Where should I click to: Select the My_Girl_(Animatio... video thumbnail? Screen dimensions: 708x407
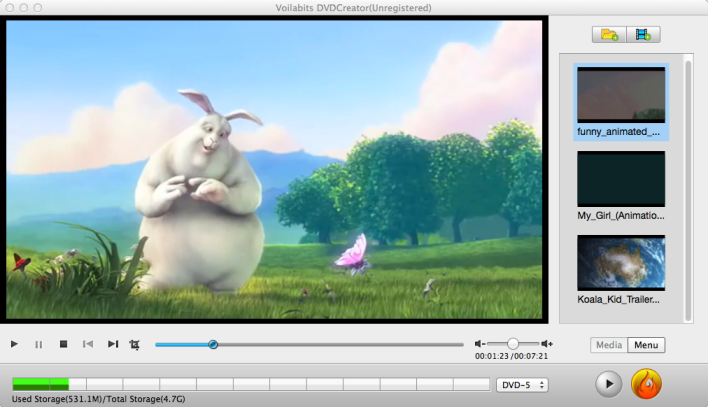click(621, 179)
